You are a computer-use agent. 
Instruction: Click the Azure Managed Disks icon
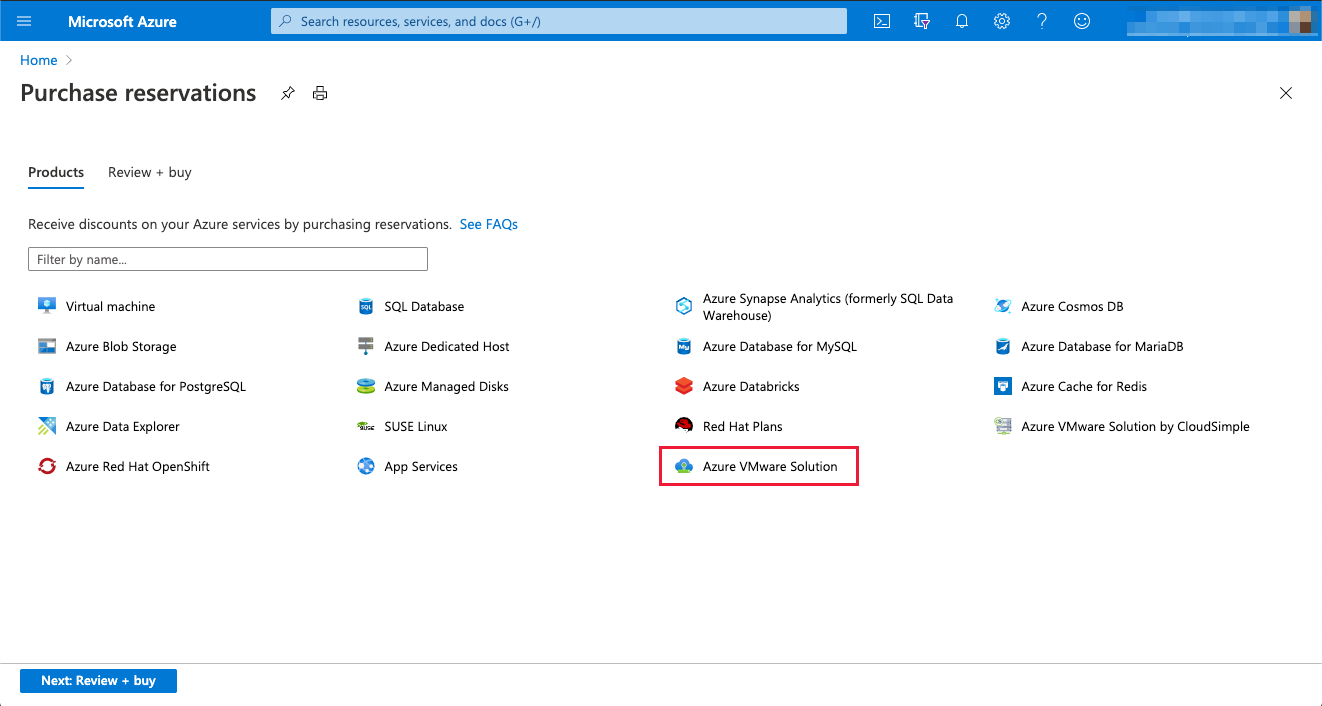[x=366, y=386]
